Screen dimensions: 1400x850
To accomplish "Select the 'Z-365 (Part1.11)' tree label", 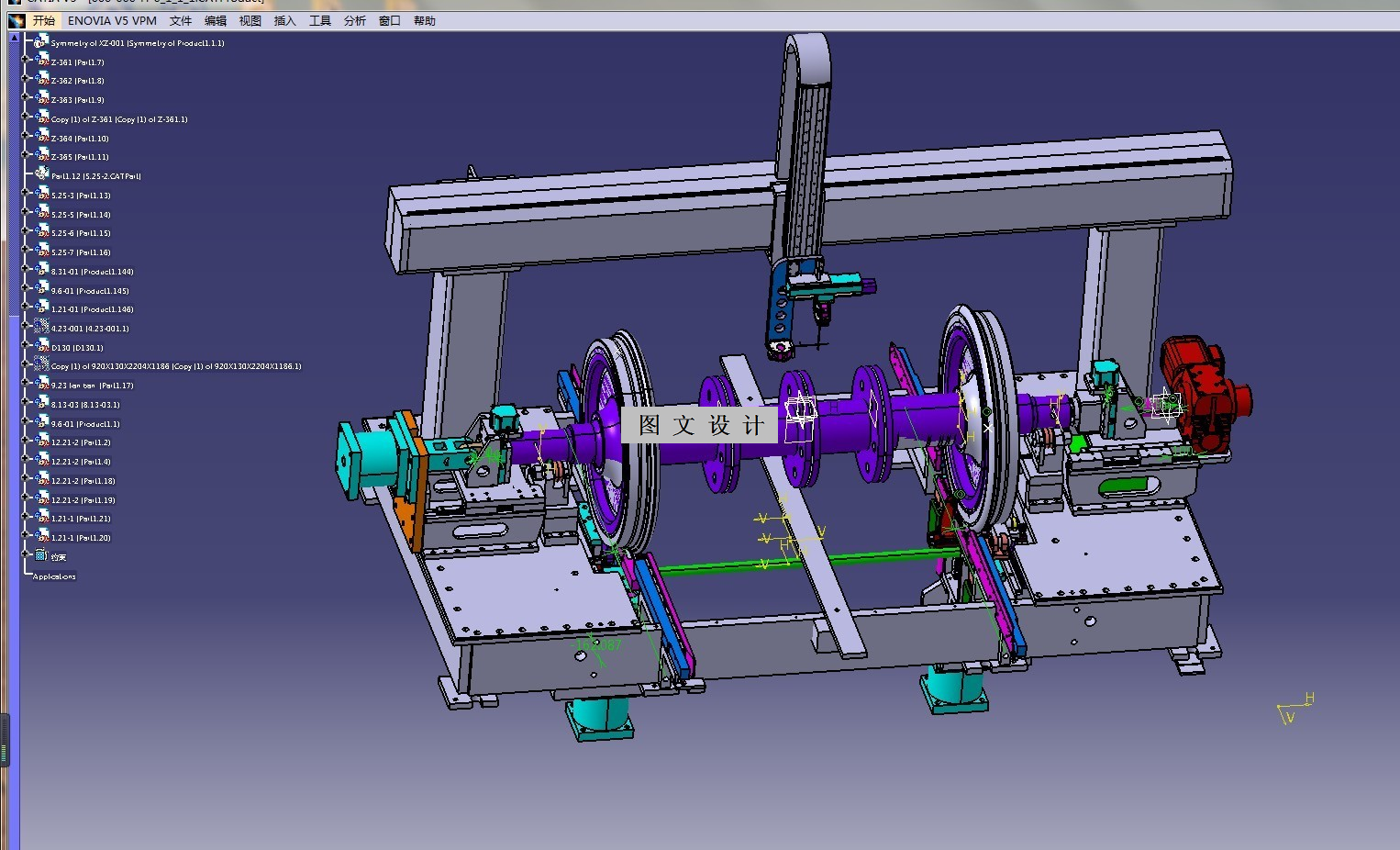I will click(80, 157).
